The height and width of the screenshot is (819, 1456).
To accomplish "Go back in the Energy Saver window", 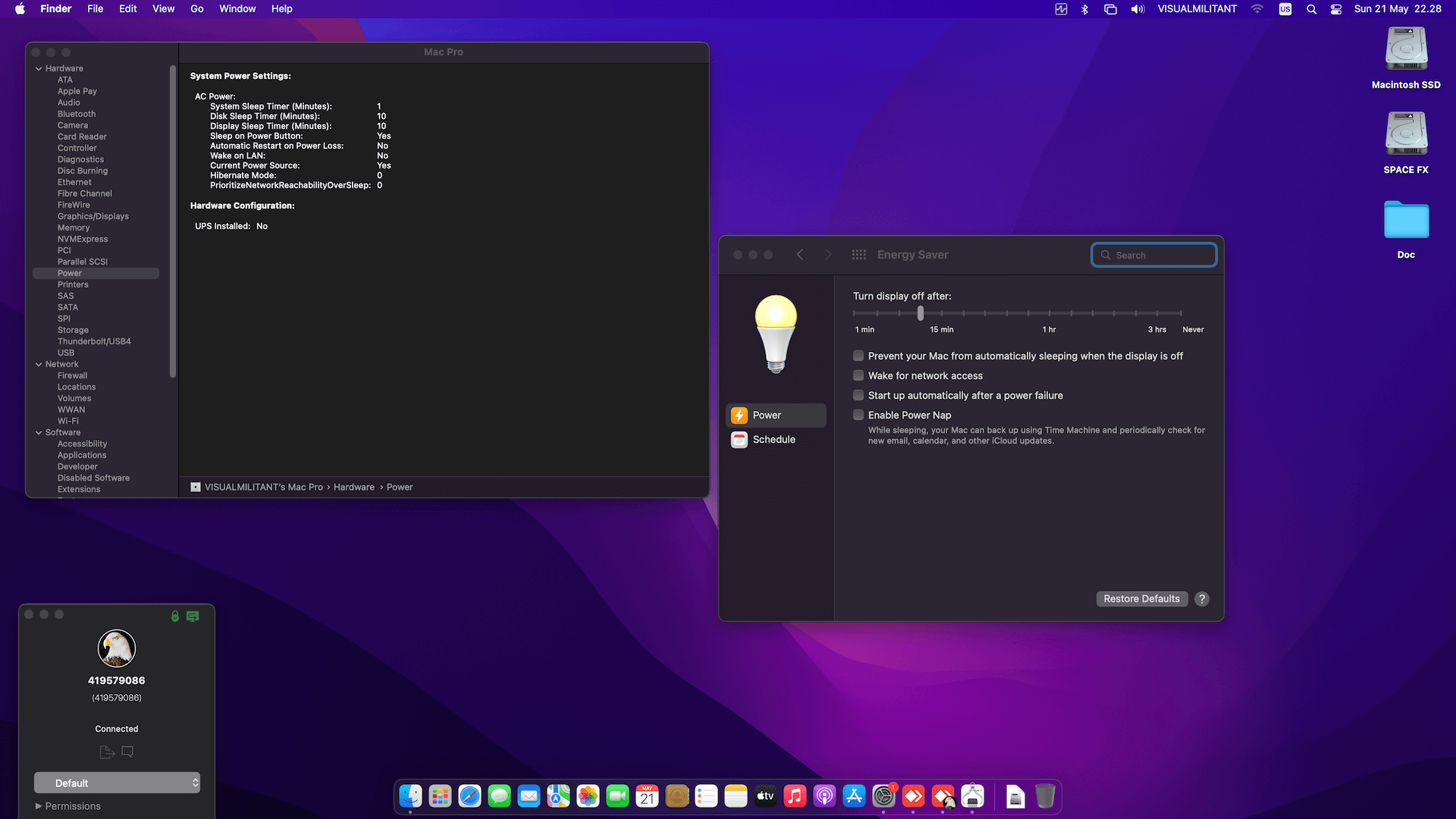I will (x=800, y=255).
